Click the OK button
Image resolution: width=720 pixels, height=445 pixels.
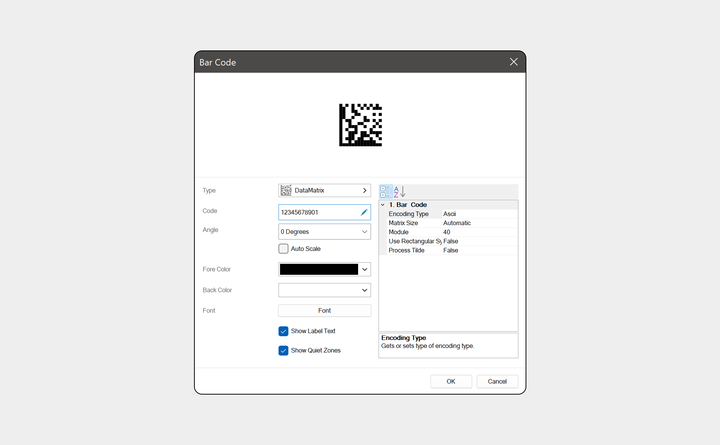[x=451, y=382]
